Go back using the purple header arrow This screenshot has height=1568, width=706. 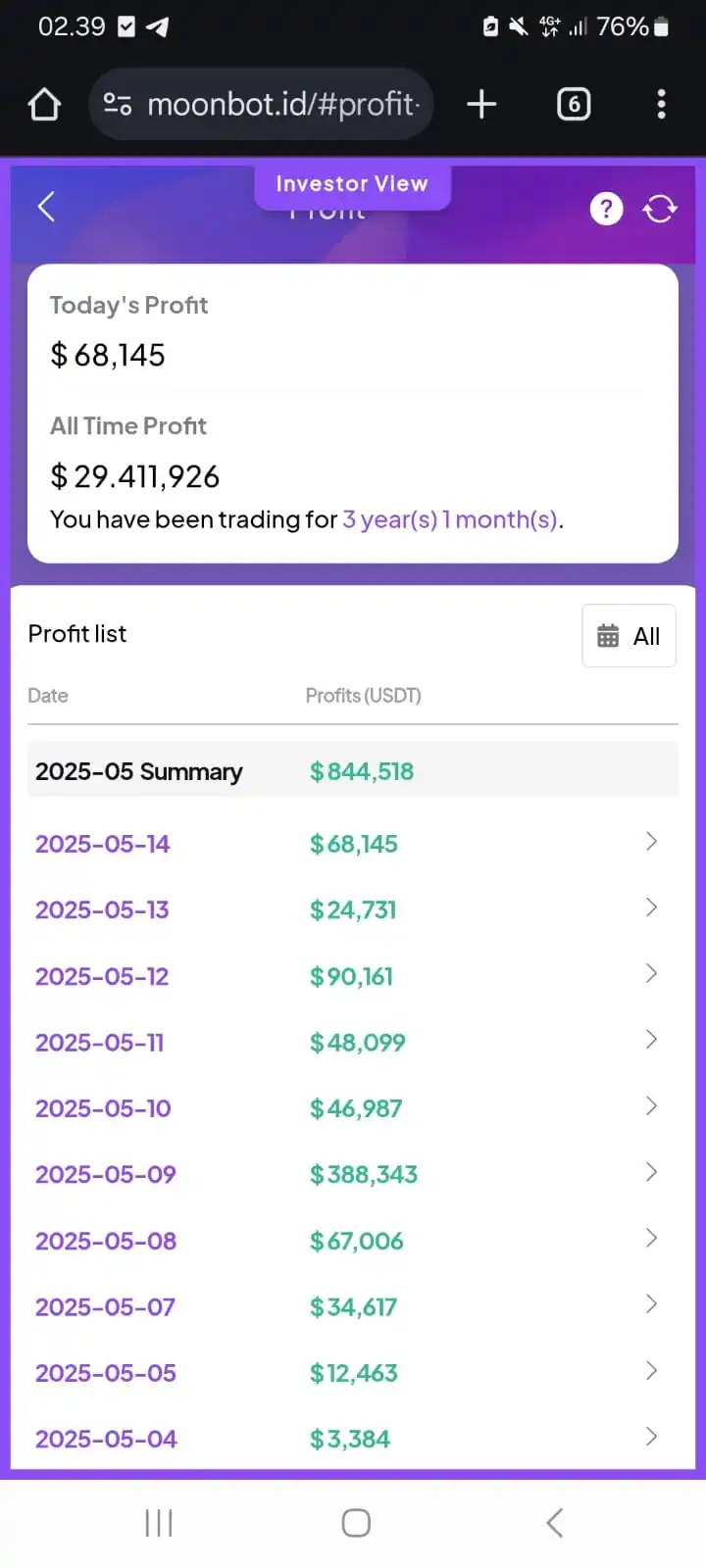coord(46,207)
